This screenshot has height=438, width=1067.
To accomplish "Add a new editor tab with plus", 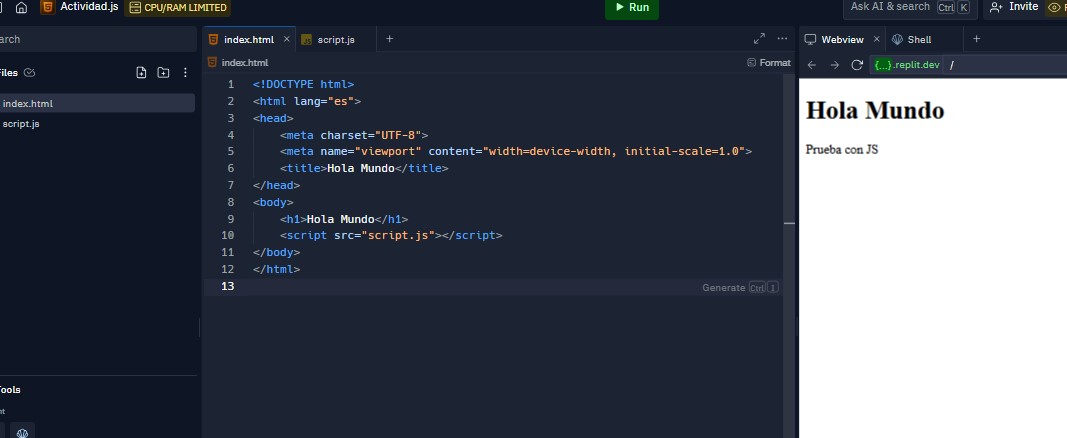I will click(x=389, y=39).
